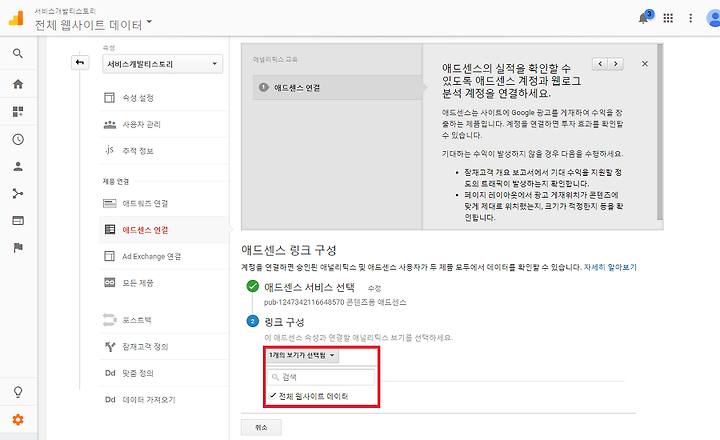
Task: Click the 애드센스 링크 구성 heading
Action: tap(289, 250)
